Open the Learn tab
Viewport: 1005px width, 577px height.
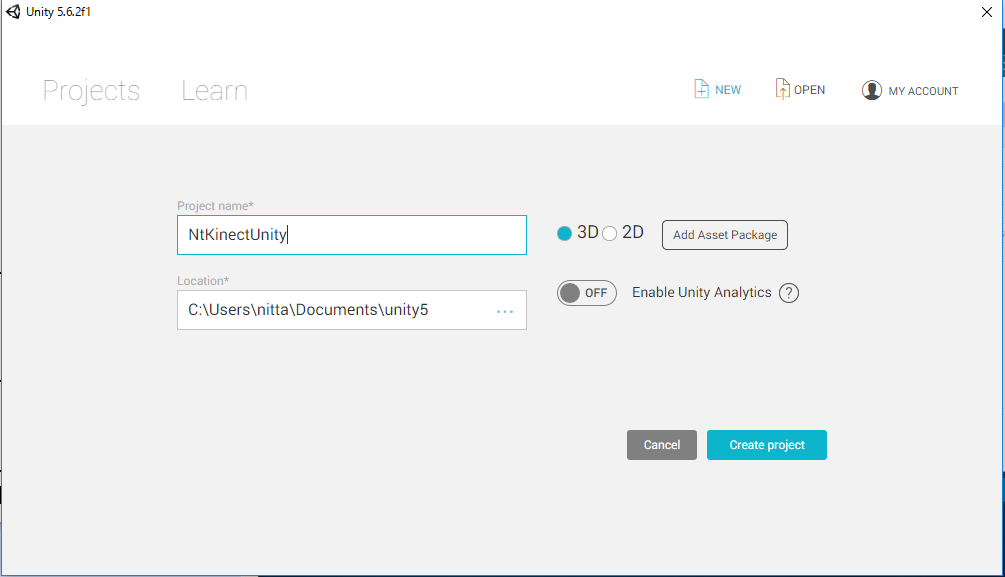click(x=214, y=91)
